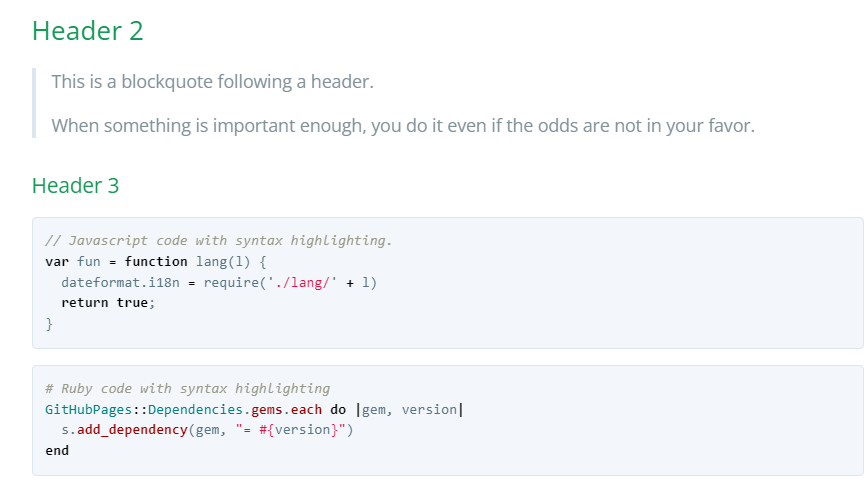Click the blockquote line "This is a blockquote following a header."
The width and height of the screenshot is (866, 495).
tap(212, 81)
